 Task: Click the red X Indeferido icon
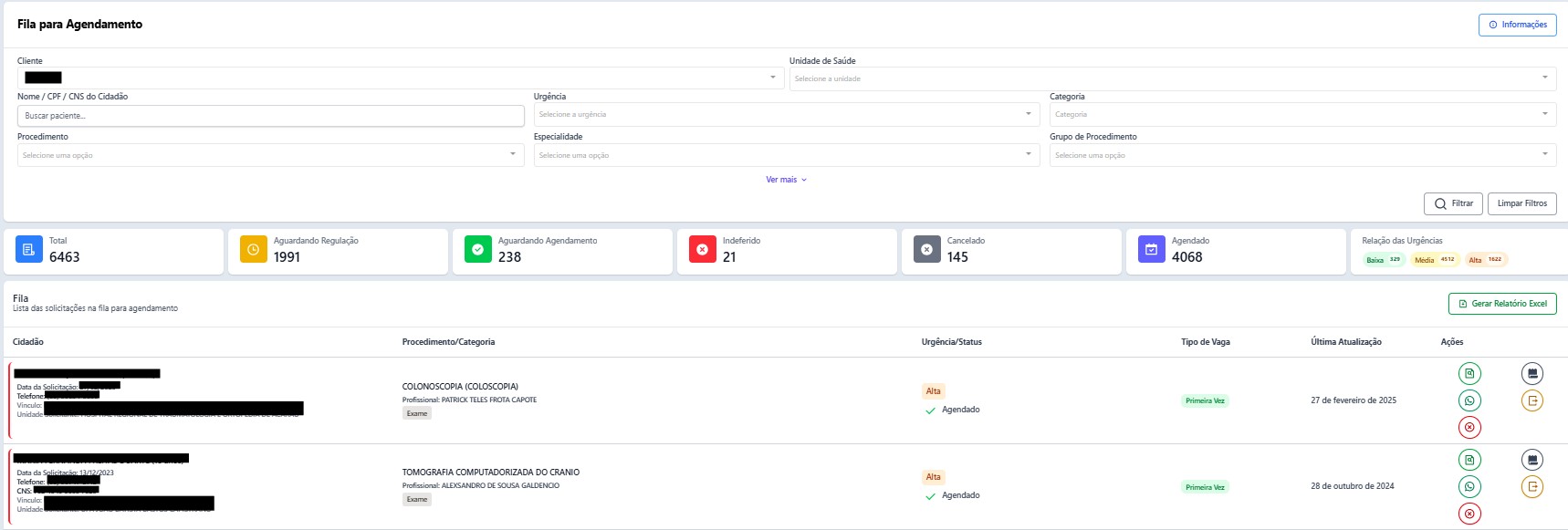pyautogui.click(x=702, y=249)
